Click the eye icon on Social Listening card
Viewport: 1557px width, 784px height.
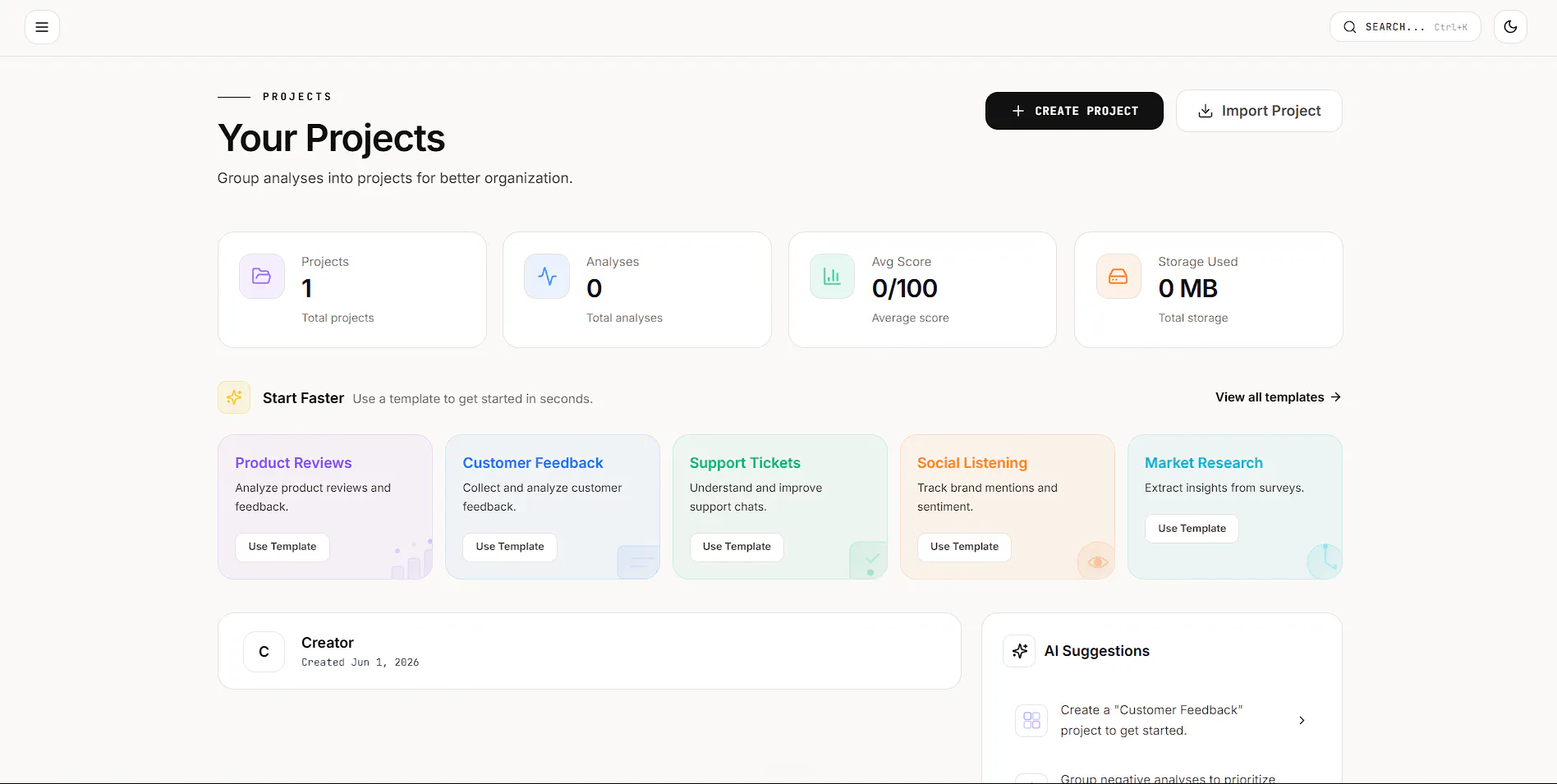(x=1097, y=562)
